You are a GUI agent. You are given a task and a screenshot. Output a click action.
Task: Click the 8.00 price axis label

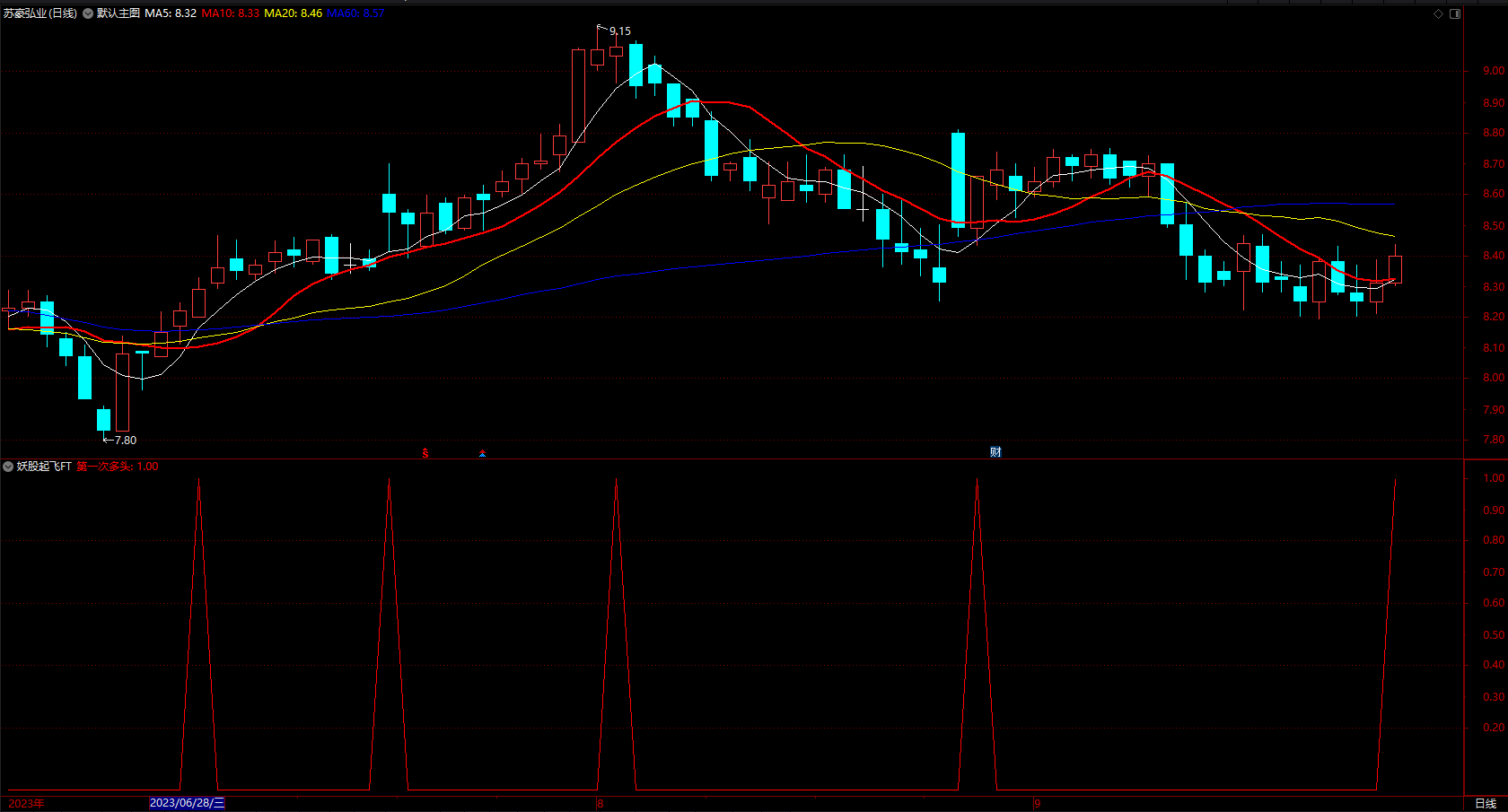click(x=1494, y=378)
